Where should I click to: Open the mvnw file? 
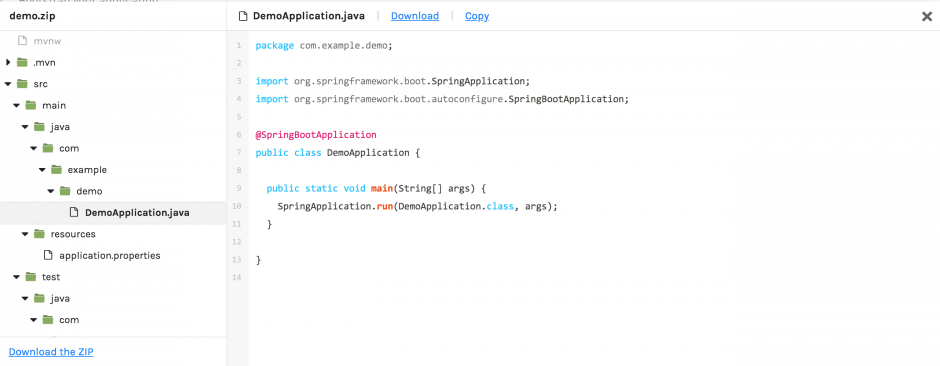coord(48,41)
